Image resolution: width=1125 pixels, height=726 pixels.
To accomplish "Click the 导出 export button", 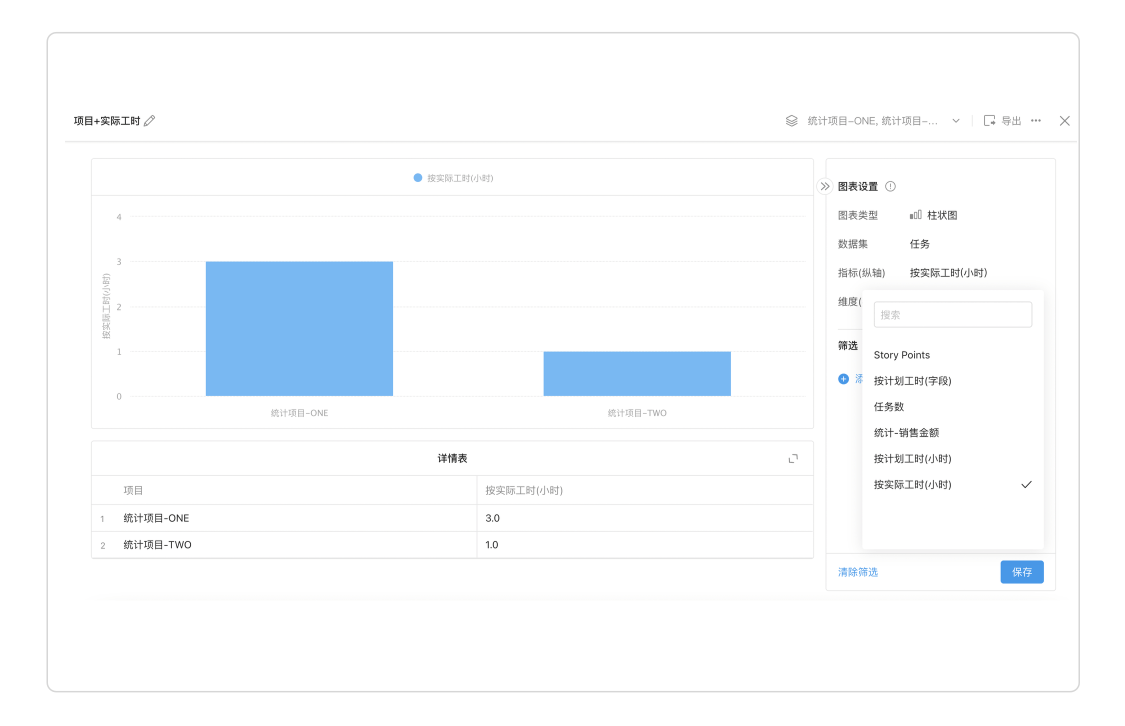I will 1002,121.
